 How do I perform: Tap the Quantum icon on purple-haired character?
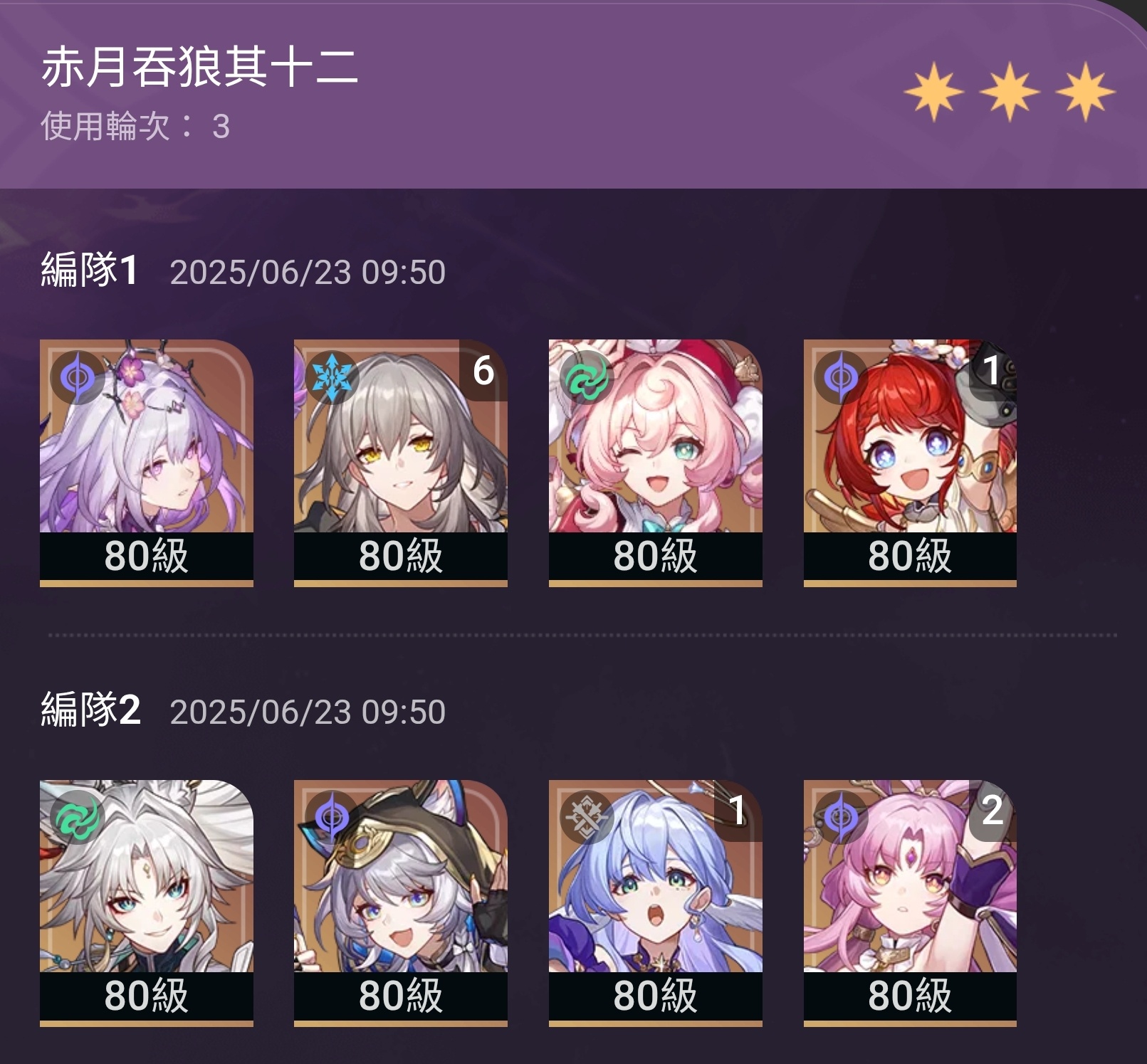tap(78, 377)
